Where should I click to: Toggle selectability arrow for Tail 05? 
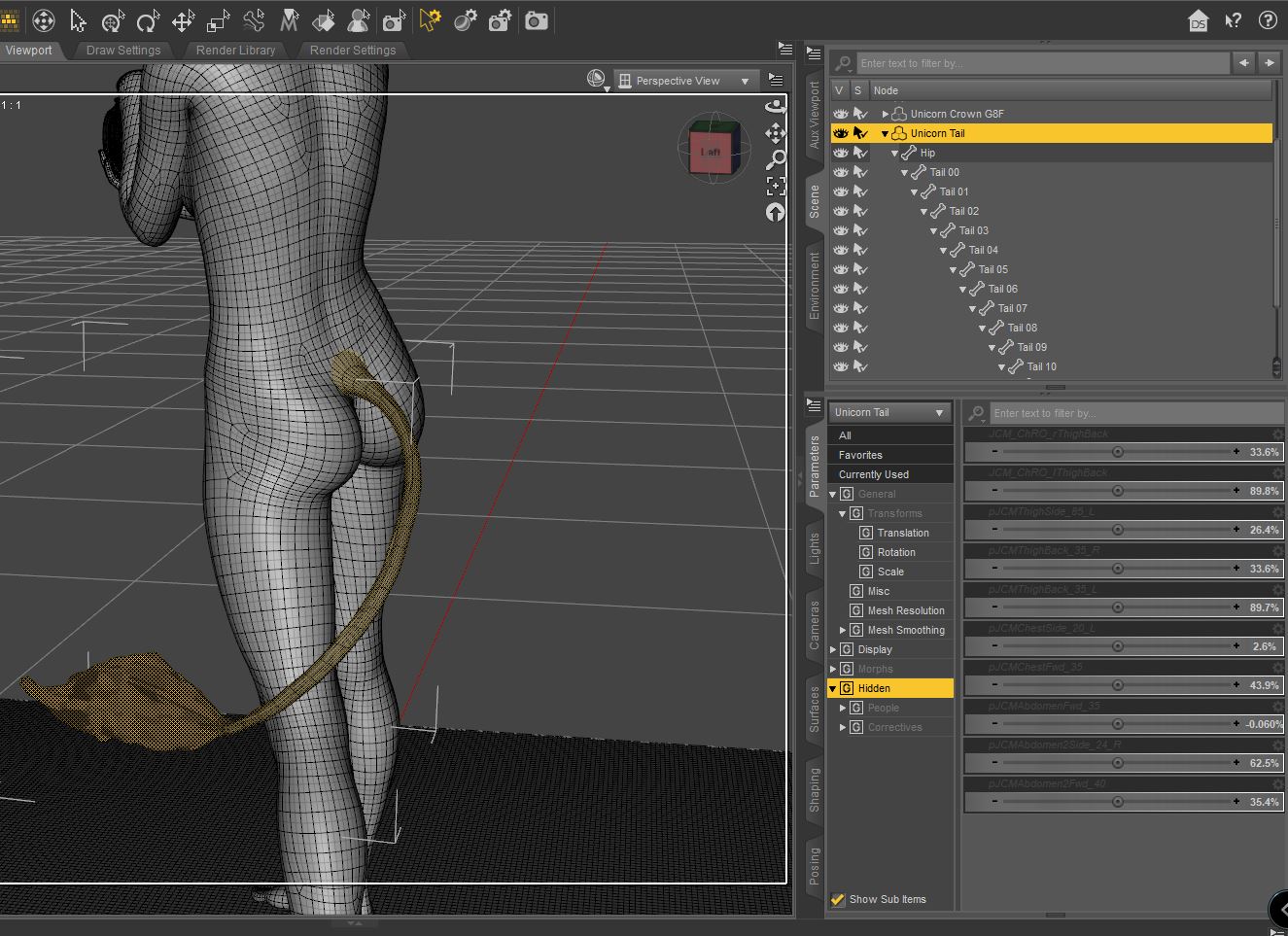pos(860,269)
